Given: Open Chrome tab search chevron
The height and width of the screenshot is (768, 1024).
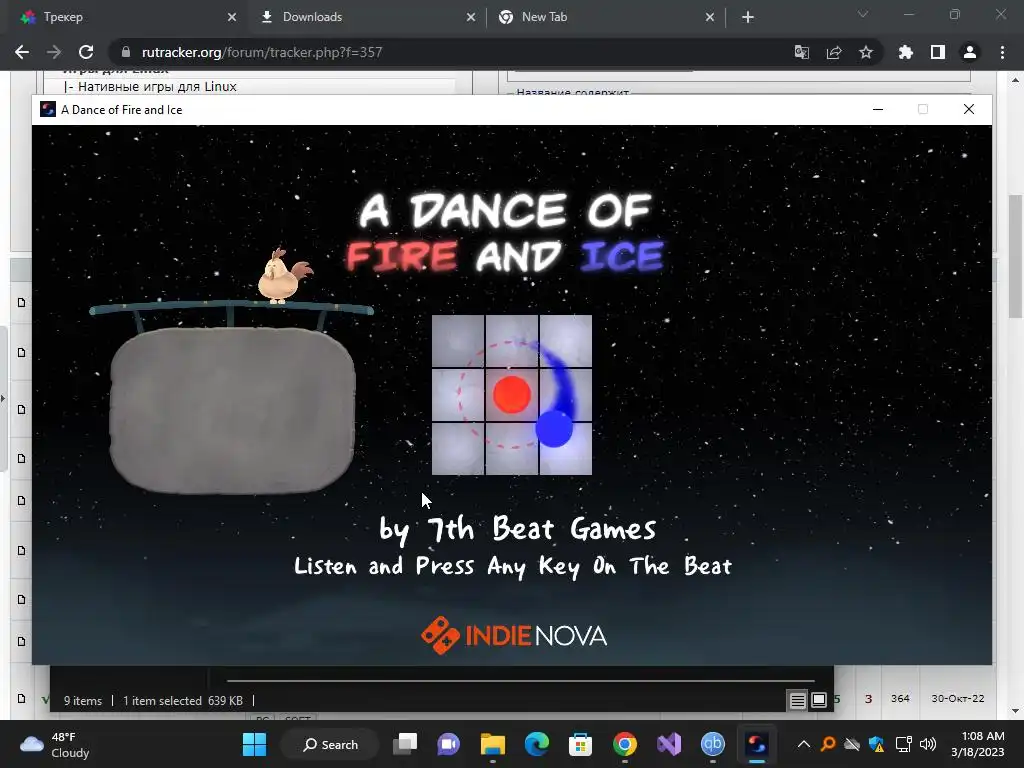Looking at the screenshot, I should (x=863, y=14).
